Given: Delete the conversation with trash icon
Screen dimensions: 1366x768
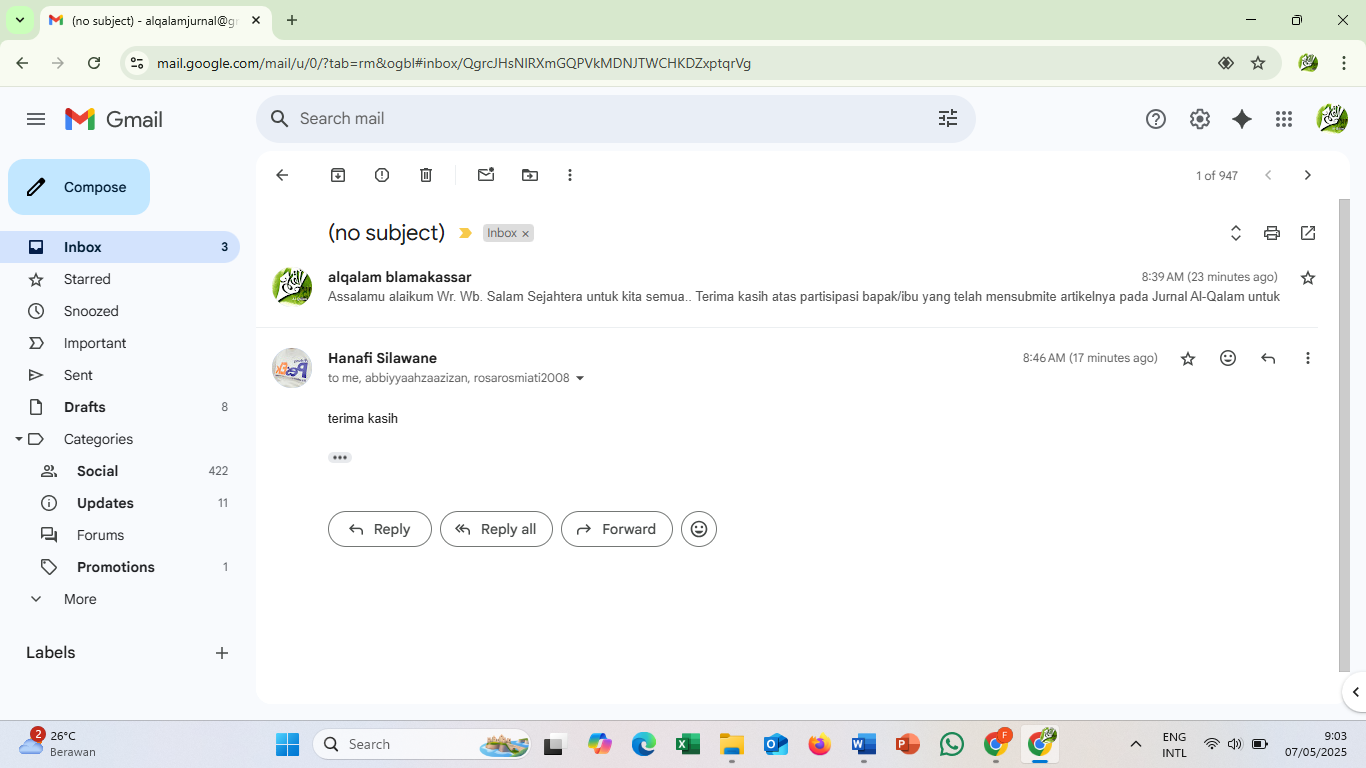Looking at the screenshot, I should point(426,175).
